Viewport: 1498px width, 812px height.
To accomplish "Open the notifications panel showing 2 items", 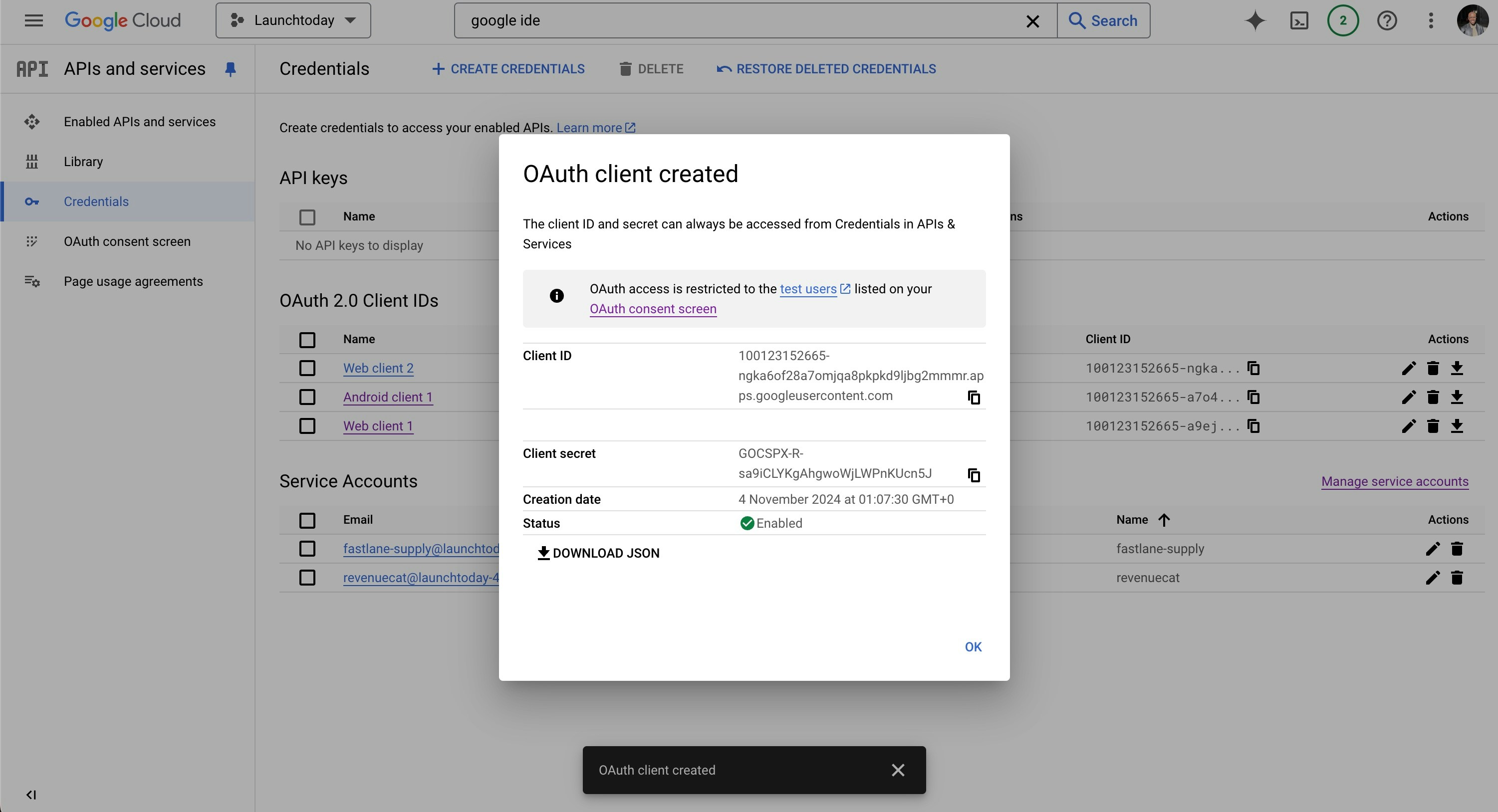I will pos(1343,20).
